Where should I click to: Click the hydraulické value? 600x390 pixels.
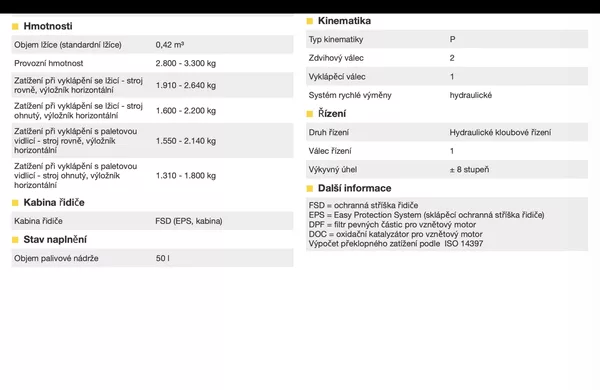[x=471, y=95]
